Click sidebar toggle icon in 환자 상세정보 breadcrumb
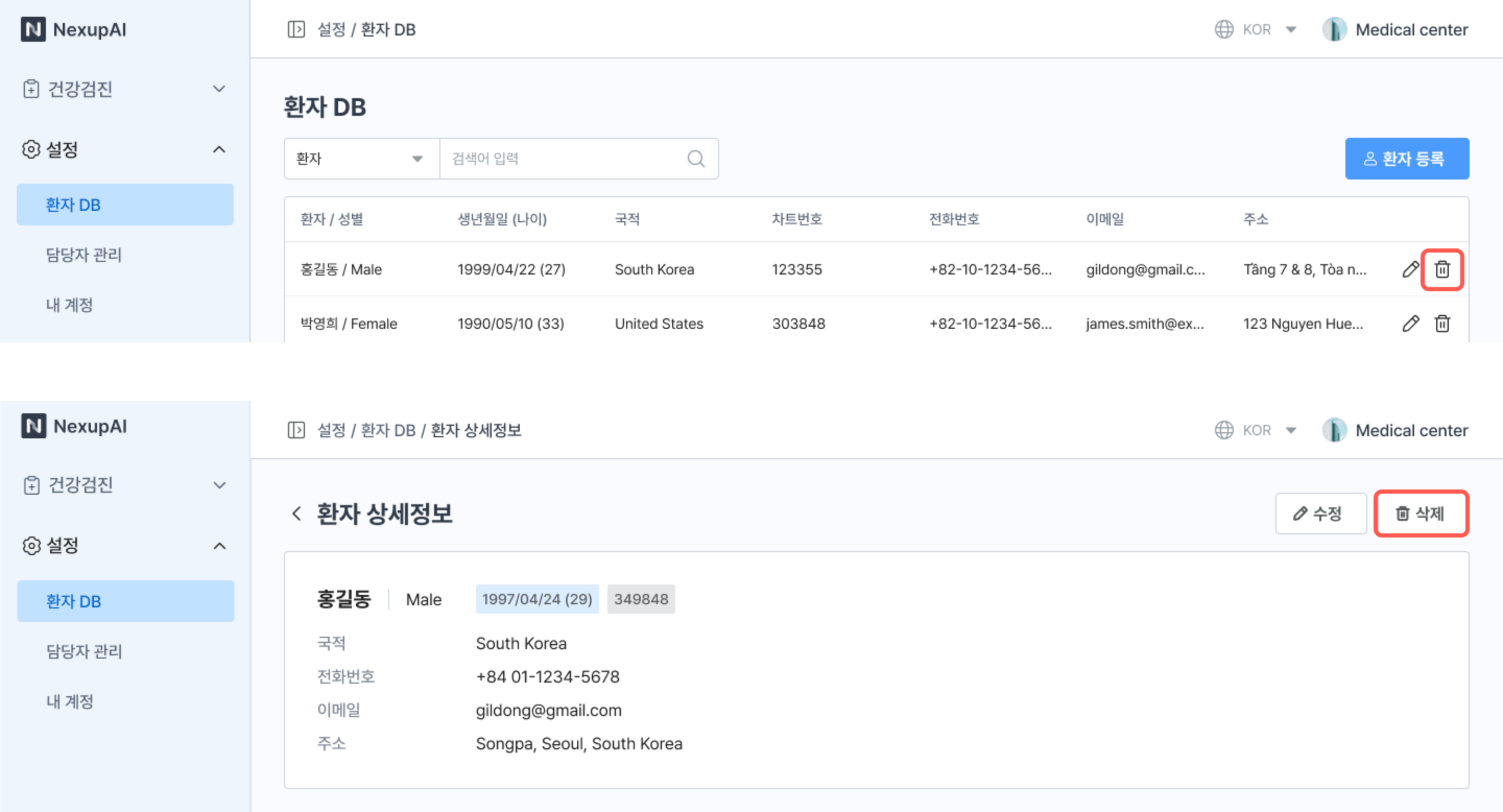 pos(296,431)
